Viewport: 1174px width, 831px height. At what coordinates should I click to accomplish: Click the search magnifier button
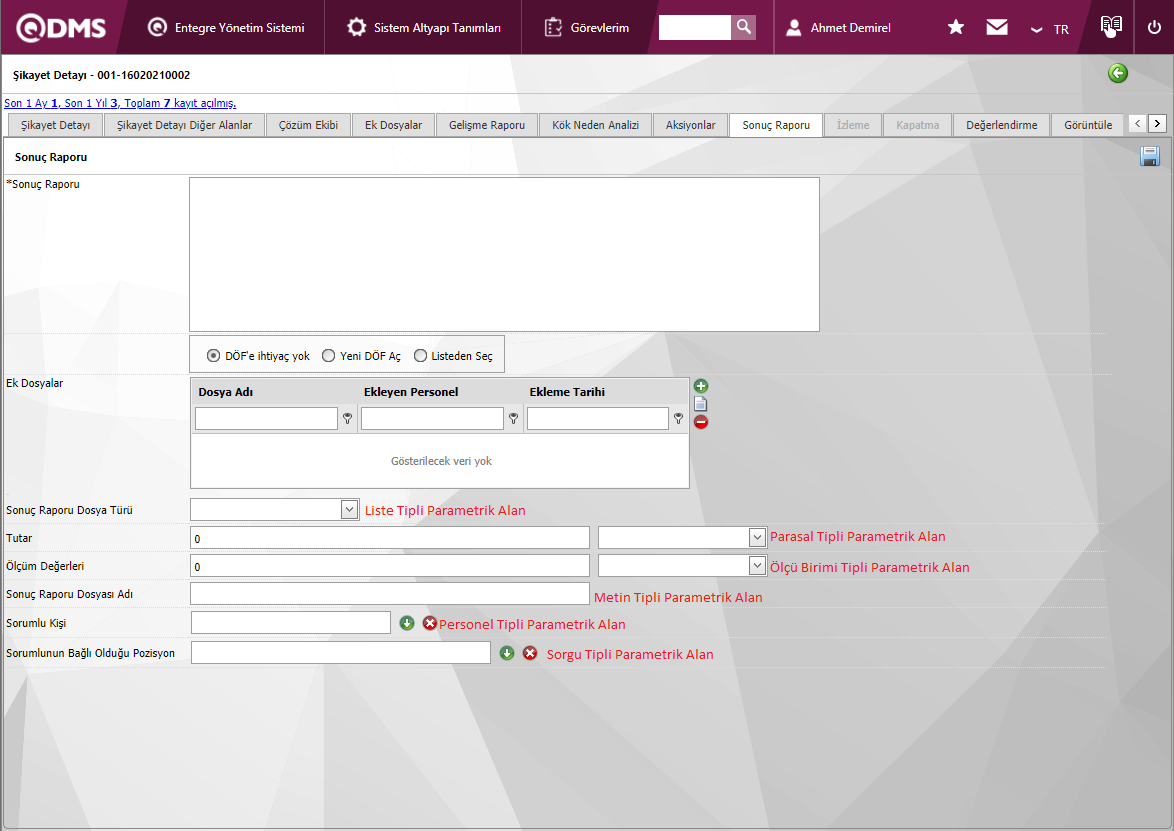click(743, 27)
